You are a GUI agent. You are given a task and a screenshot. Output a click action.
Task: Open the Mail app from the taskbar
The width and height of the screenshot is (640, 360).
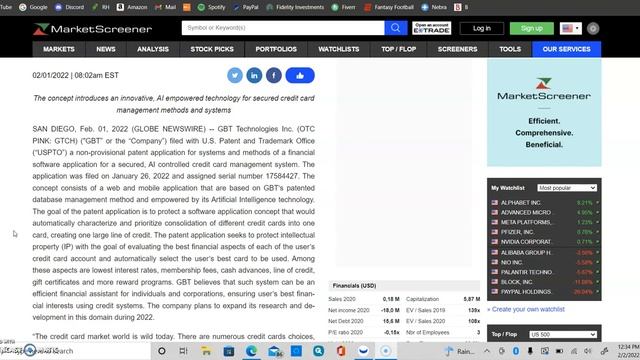click(x=274, y=351)
